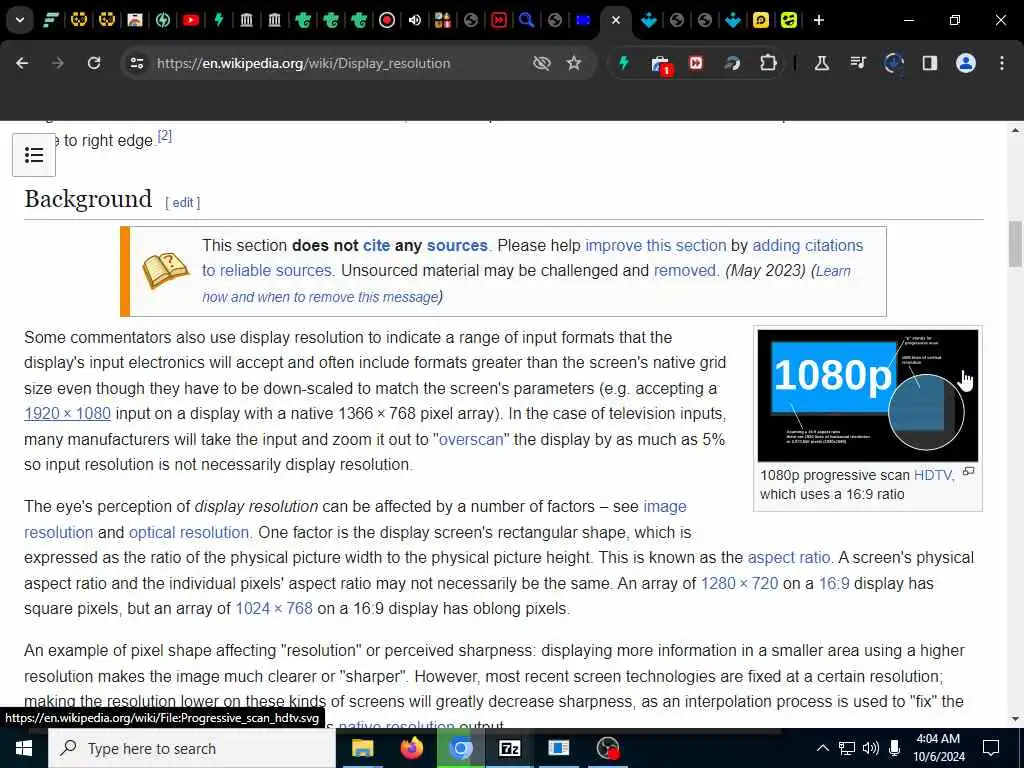Viewport: 1024px width, 768px height.
Task: Open the '1280 × 720' link
Action: (739, 583)
